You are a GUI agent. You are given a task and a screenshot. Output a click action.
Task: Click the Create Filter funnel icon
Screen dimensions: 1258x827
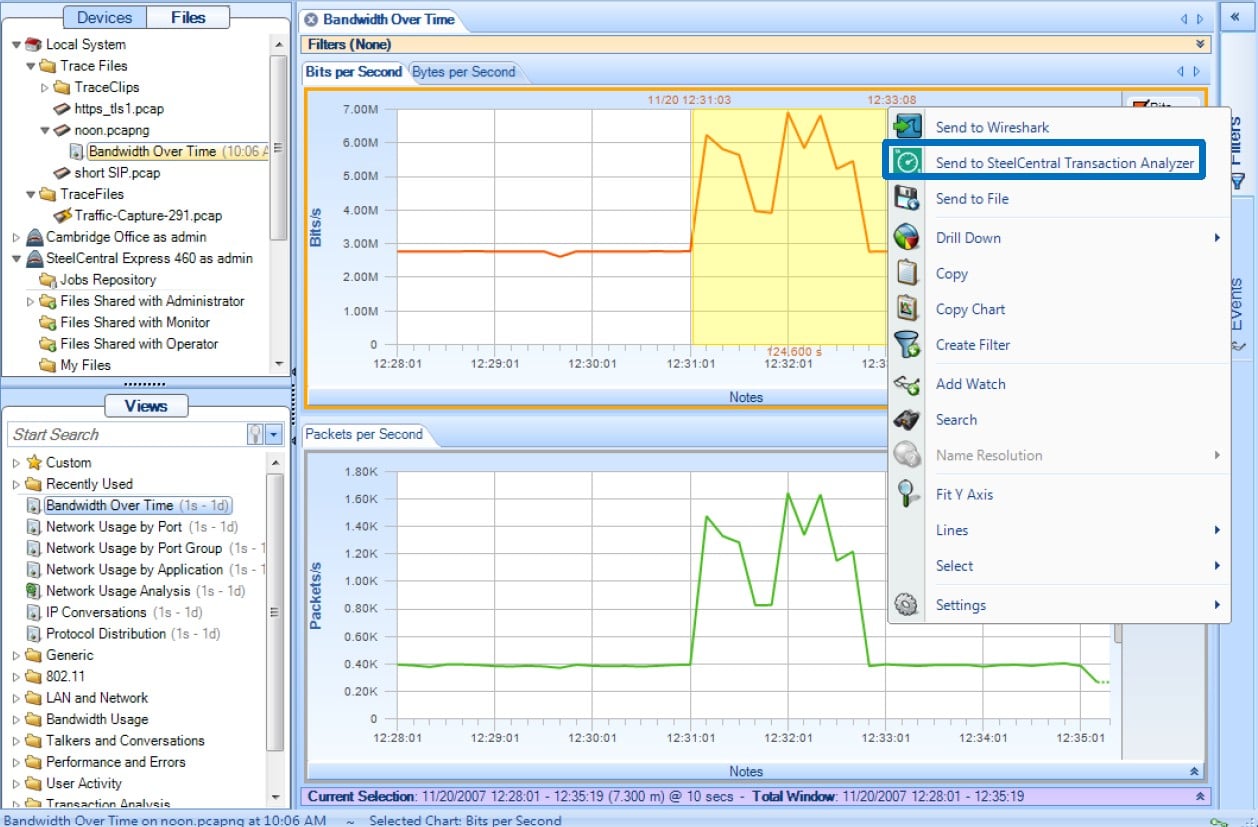907,345
